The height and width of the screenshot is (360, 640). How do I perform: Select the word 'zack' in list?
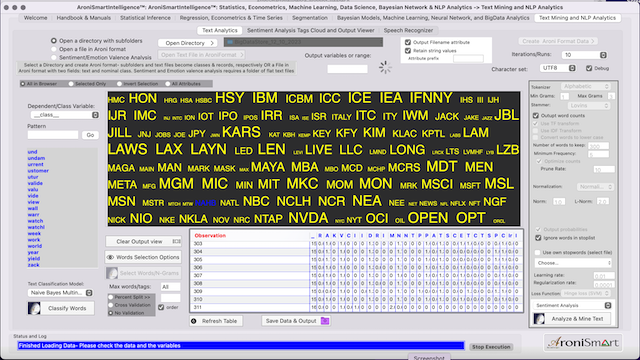pos(33,265)
